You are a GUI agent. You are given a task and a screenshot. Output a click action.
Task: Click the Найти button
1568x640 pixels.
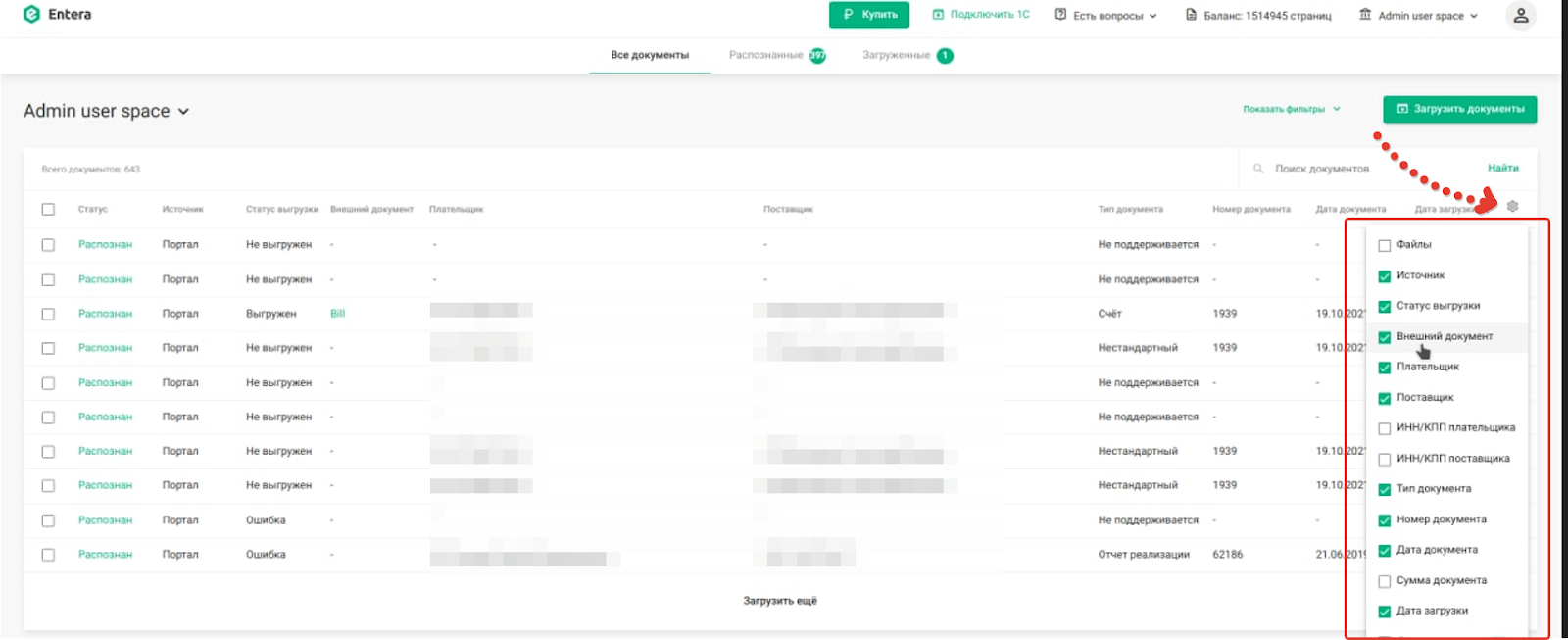coord(1502,168)
